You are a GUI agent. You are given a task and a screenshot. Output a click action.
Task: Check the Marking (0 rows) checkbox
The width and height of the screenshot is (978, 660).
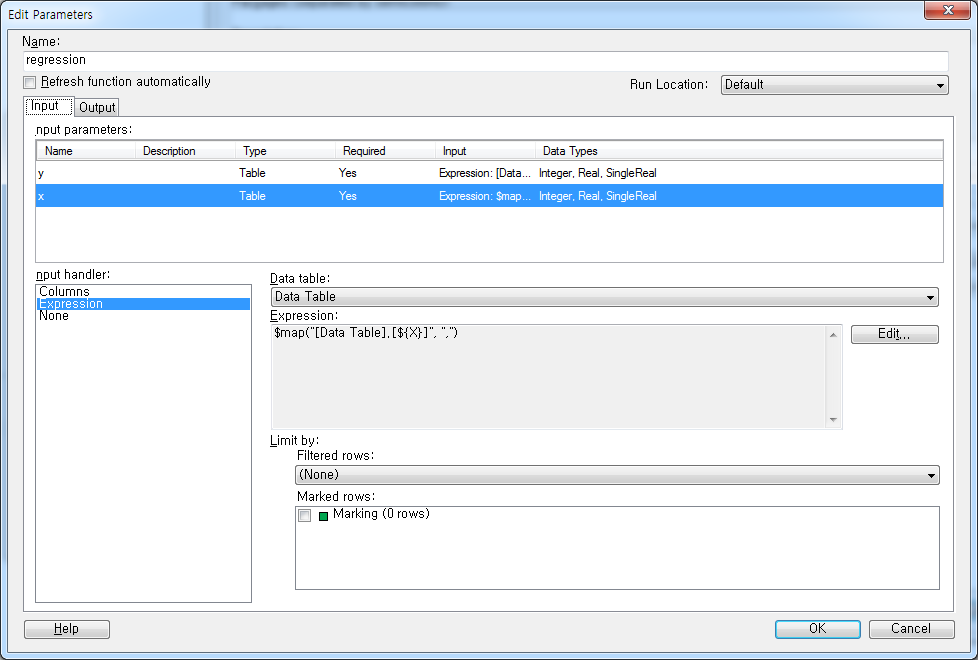pos(304,514)
